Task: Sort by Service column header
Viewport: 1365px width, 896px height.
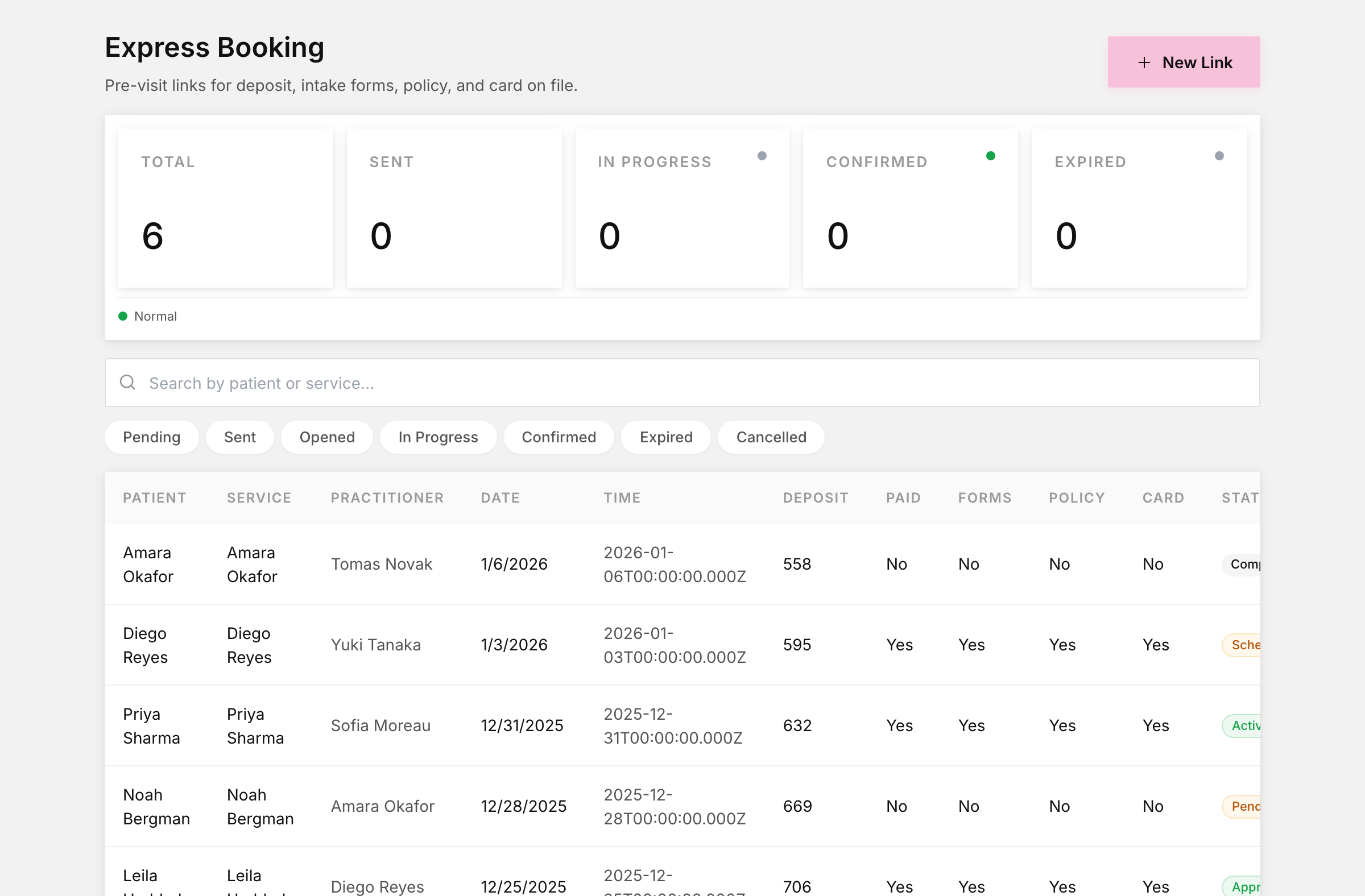Action: coord(259,497)
